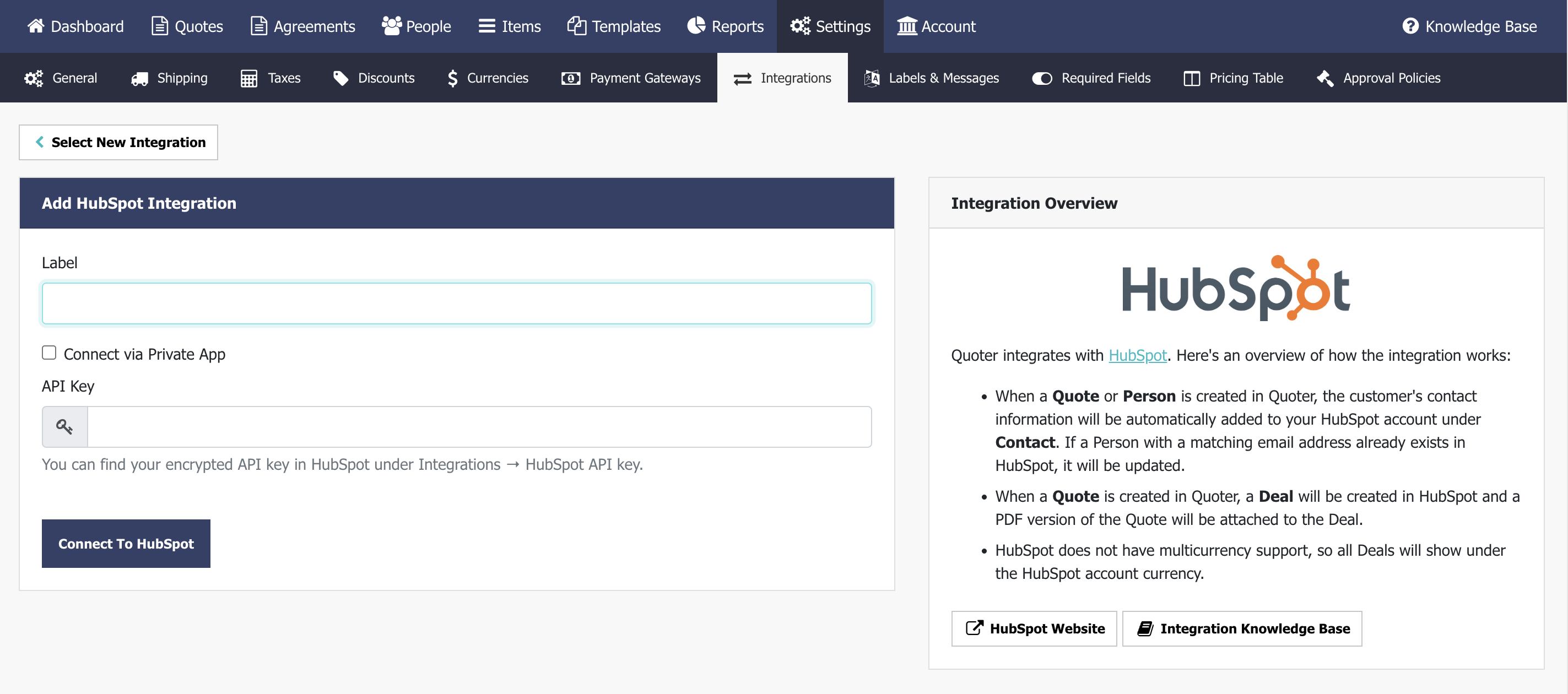
Task: Click the Quotes document icon
Action: tap(159, 26)
